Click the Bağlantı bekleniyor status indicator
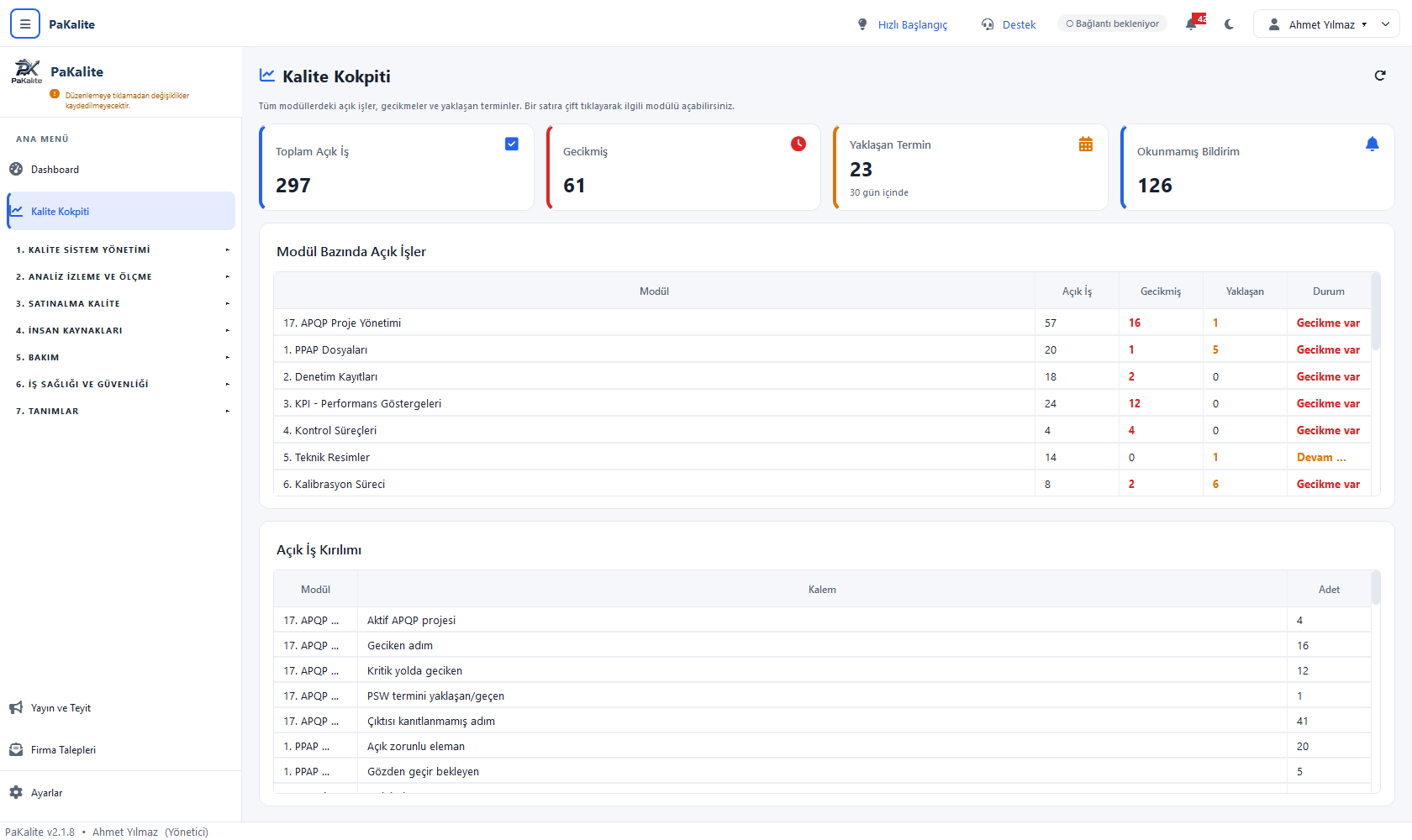Screen dimensions: 1412x840 click(1112, 24)
